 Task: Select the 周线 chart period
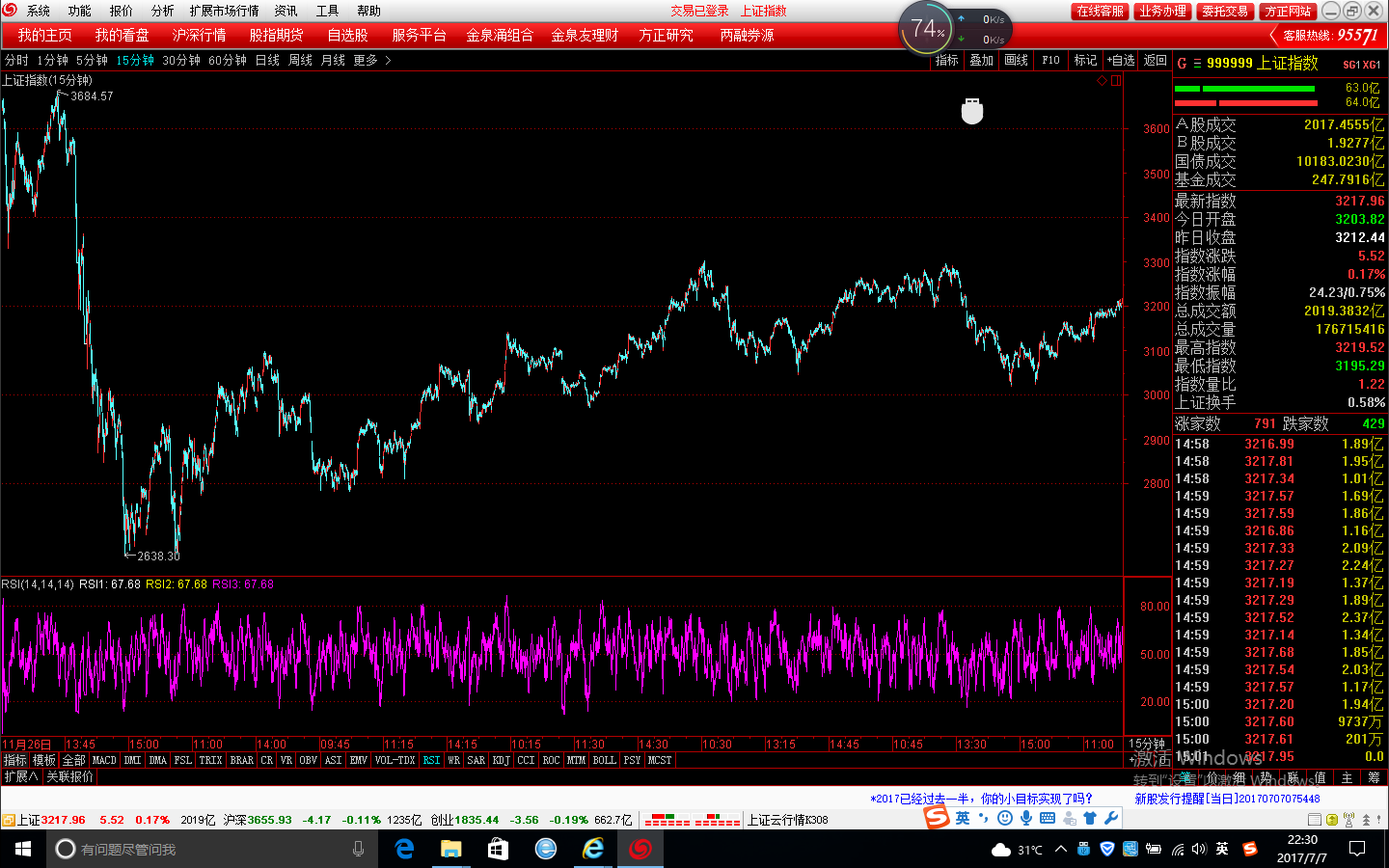[x=300, y=60]
